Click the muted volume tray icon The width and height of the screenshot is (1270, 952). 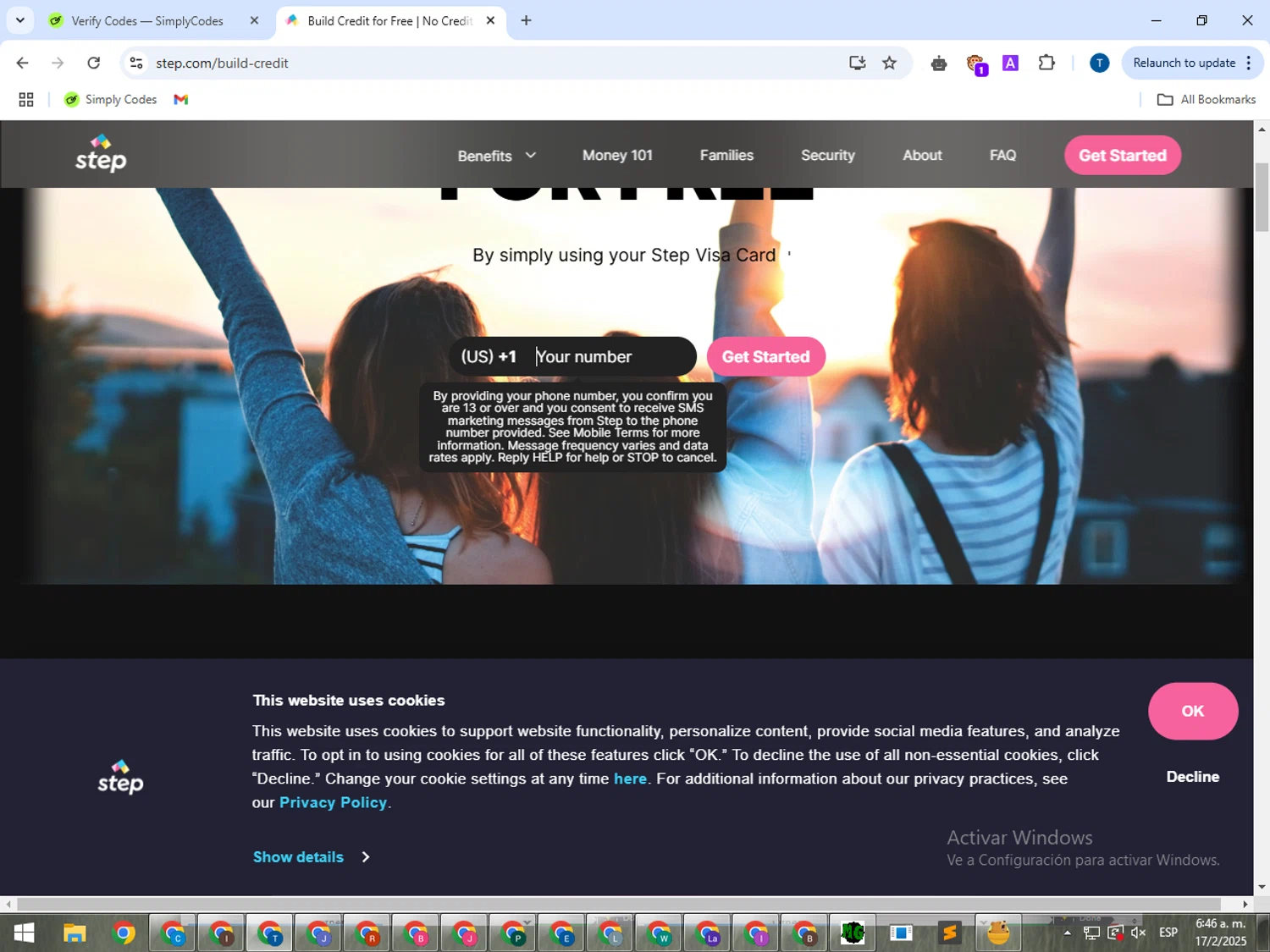[1138, 933]
